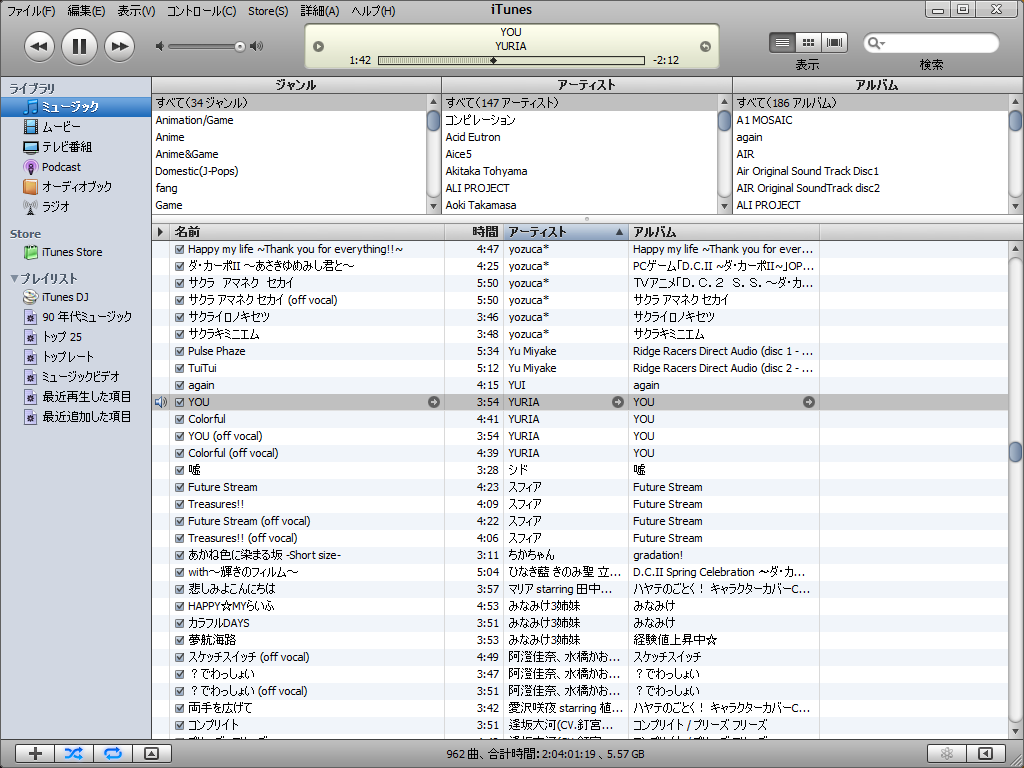Click the arrow in the YOU album cell
The height and width of the screenshot is (768, 1024).
pos(808,402)
